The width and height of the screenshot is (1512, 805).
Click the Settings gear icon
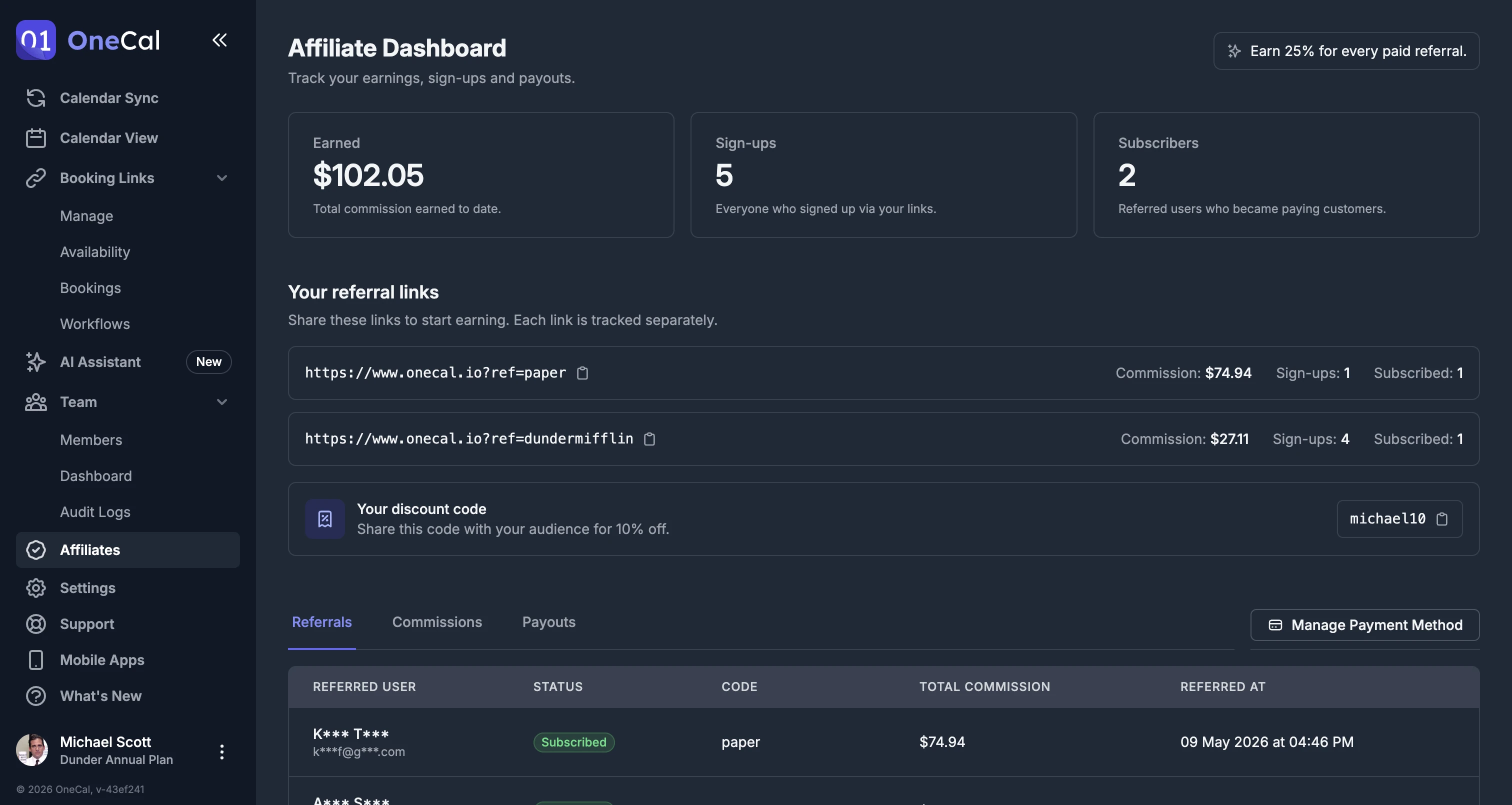[x=36, y=587]
